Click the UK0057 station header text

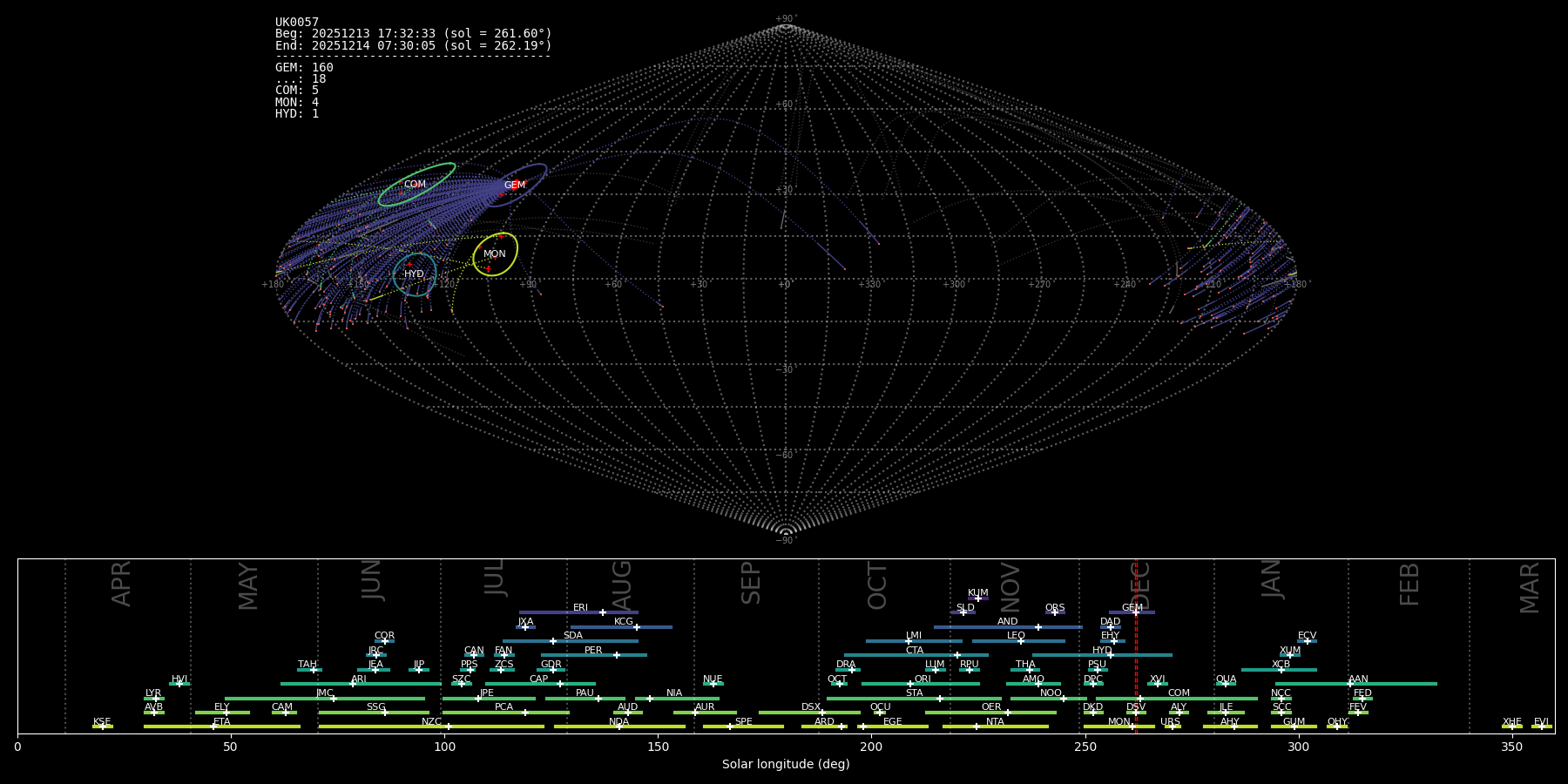click(x=297, y=23)
